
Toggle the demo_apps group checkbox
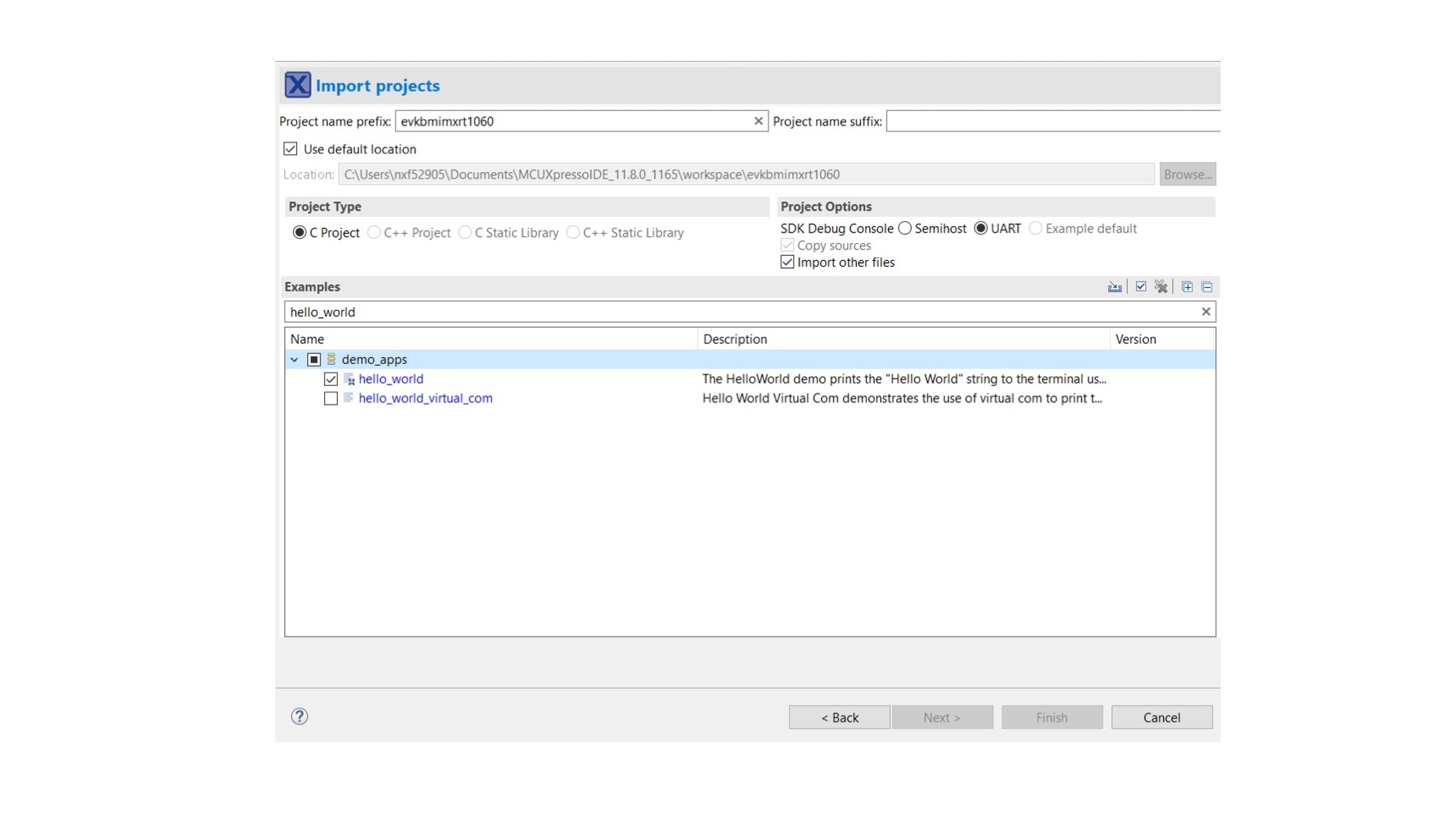coord(314,359)
